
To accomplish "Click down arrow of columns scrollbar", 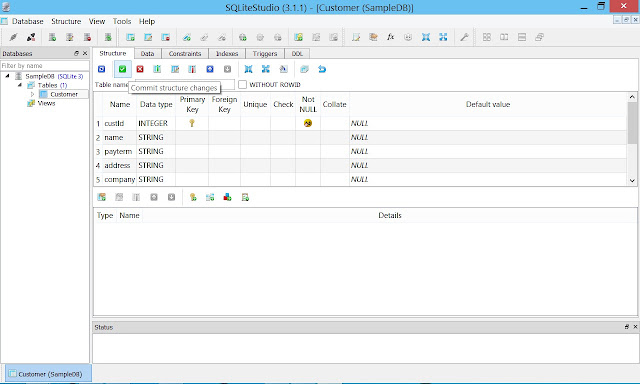I will coord(632,180).
